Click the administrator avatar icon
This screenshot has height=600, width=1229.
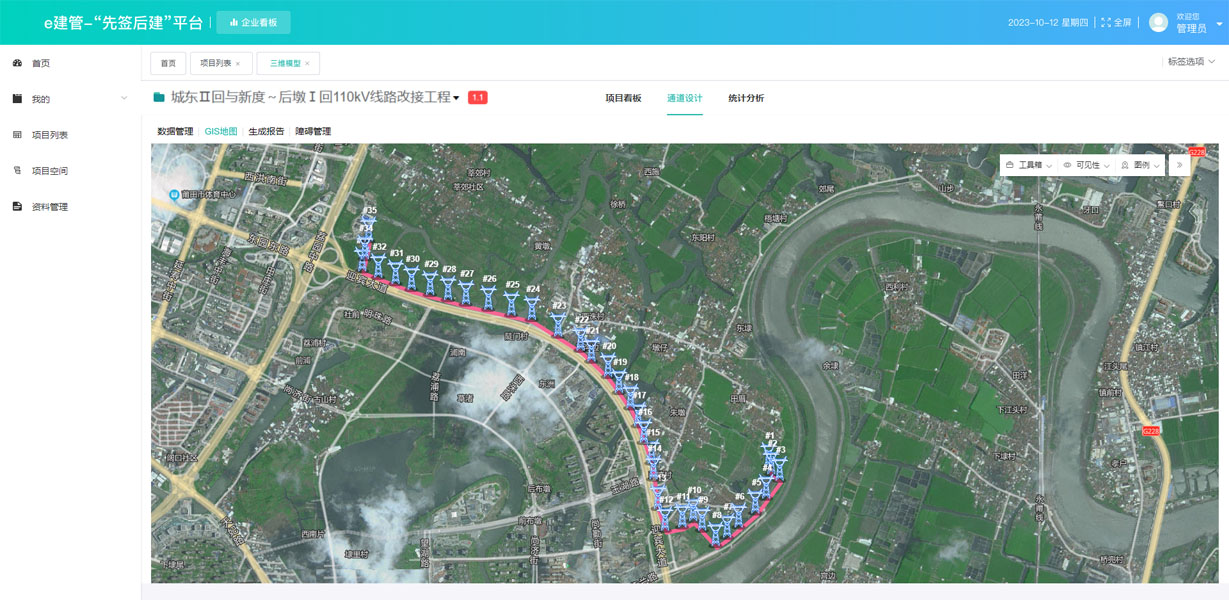click(1158, 22)
